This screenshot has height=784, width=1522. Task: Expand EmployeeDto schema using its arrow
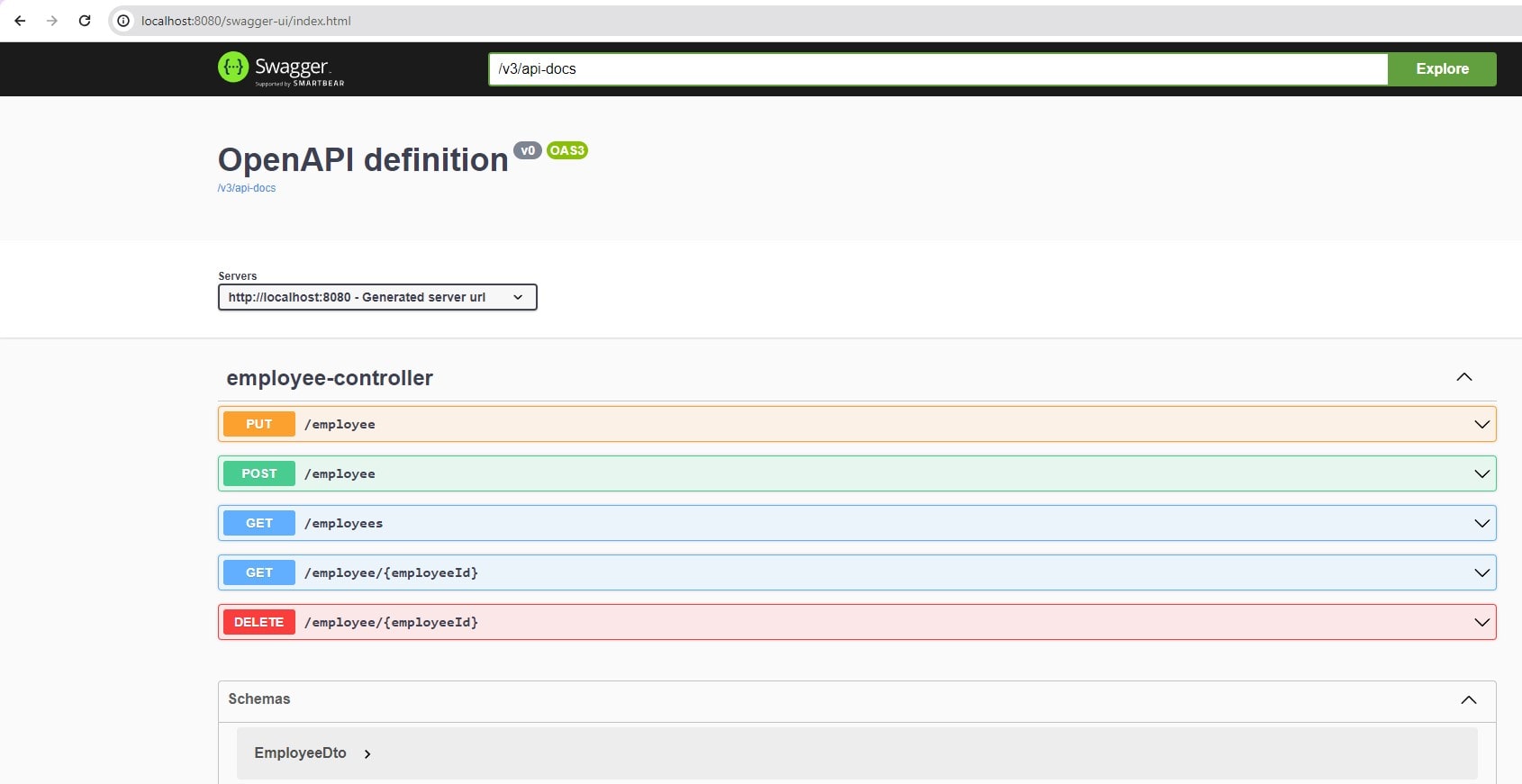367,754
